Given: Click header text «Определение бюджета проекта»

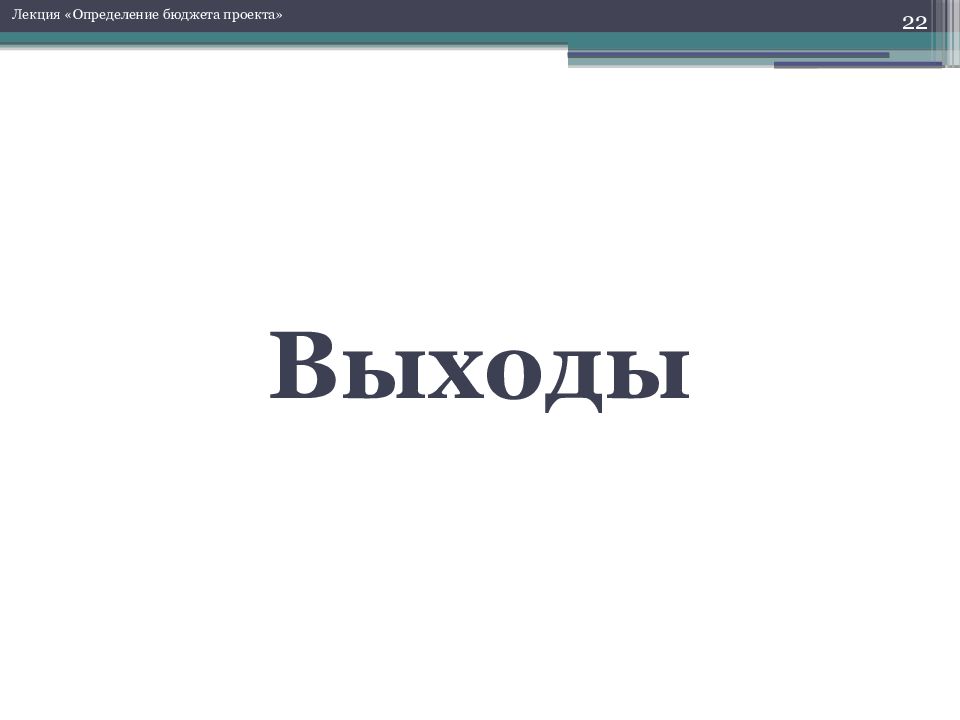Looking at the screenshot, I should [173, 15].
